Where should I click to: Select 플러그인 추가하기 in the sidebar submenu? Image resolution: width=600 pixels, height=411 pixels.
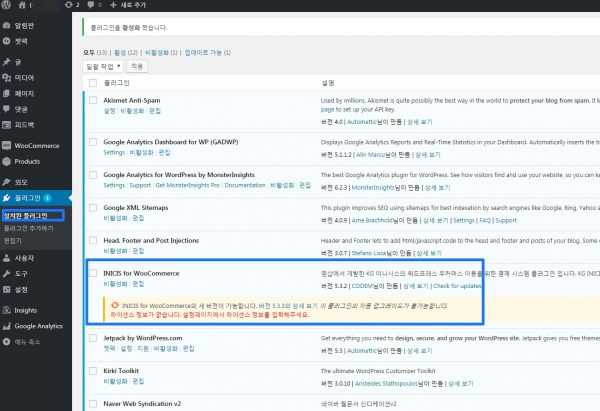(28, 228)
